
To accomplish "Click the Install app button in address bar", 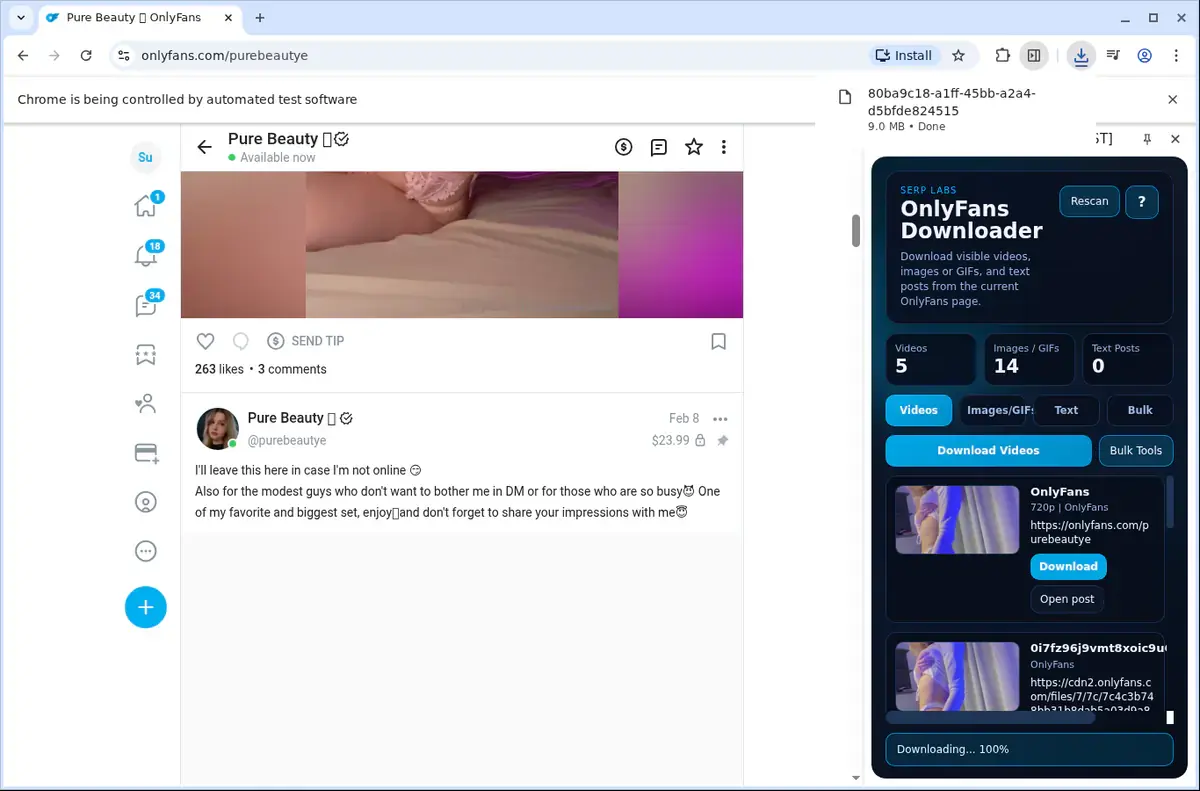I will tap(904, 56).
